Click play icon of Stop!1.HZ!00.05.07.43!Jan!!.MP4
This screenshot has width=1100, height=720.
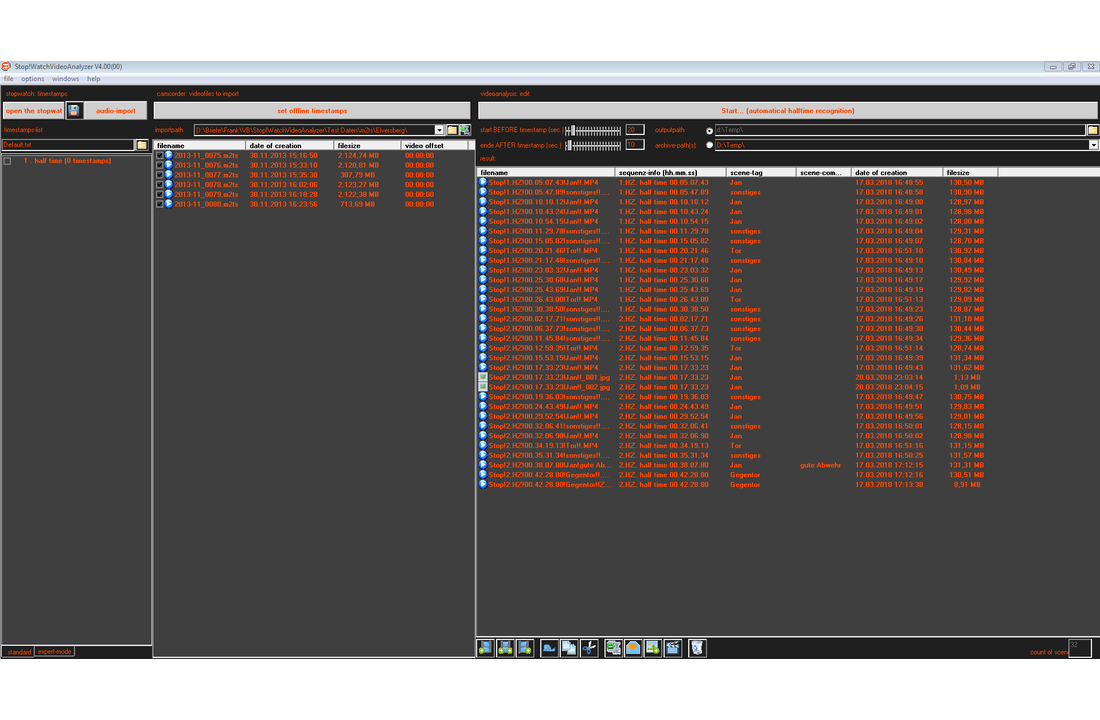483,182
